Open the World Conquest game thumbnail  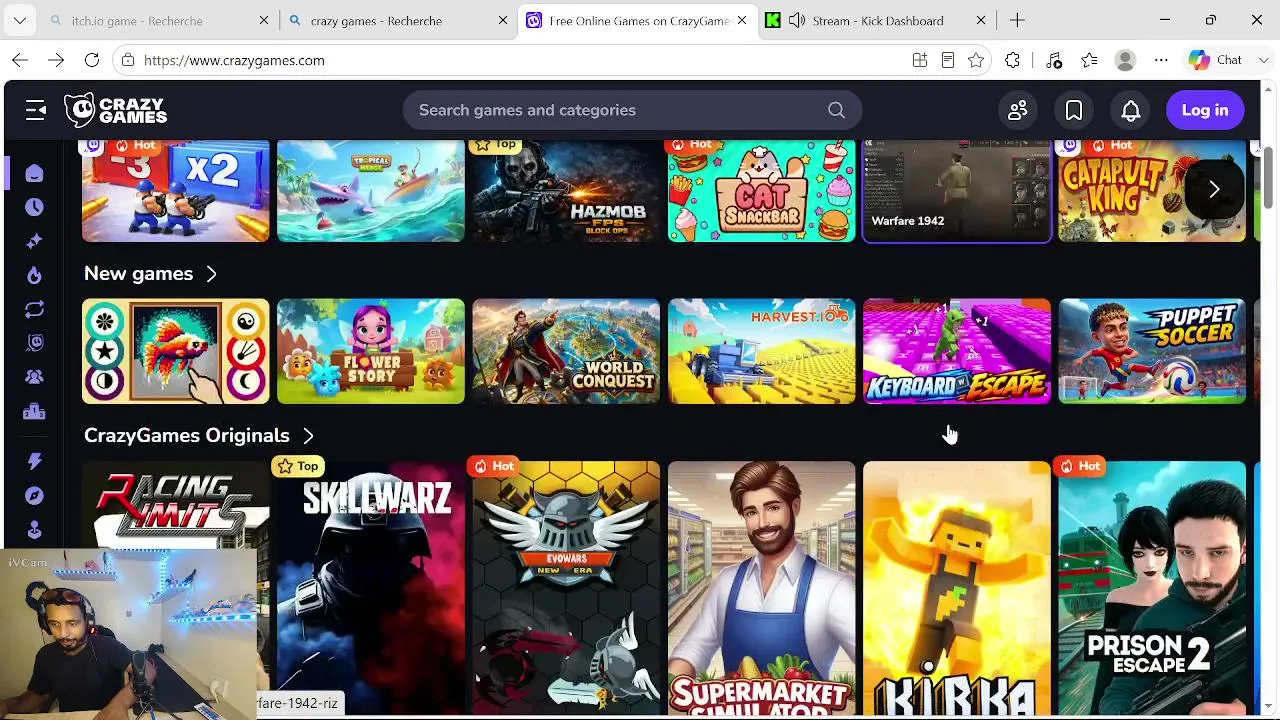coord(566,351)
